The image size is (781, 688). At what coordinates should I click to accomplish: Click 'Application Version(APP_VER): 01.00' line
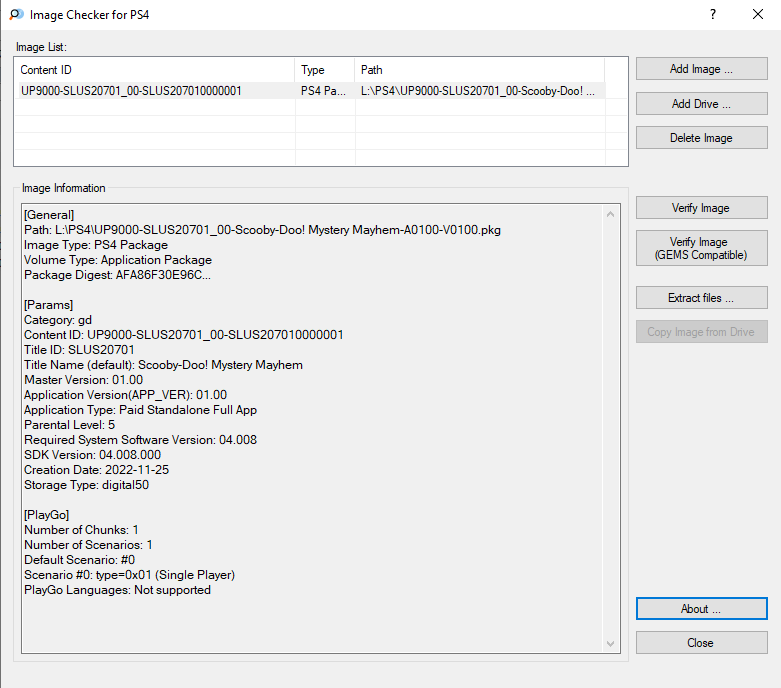pos(125,395)
